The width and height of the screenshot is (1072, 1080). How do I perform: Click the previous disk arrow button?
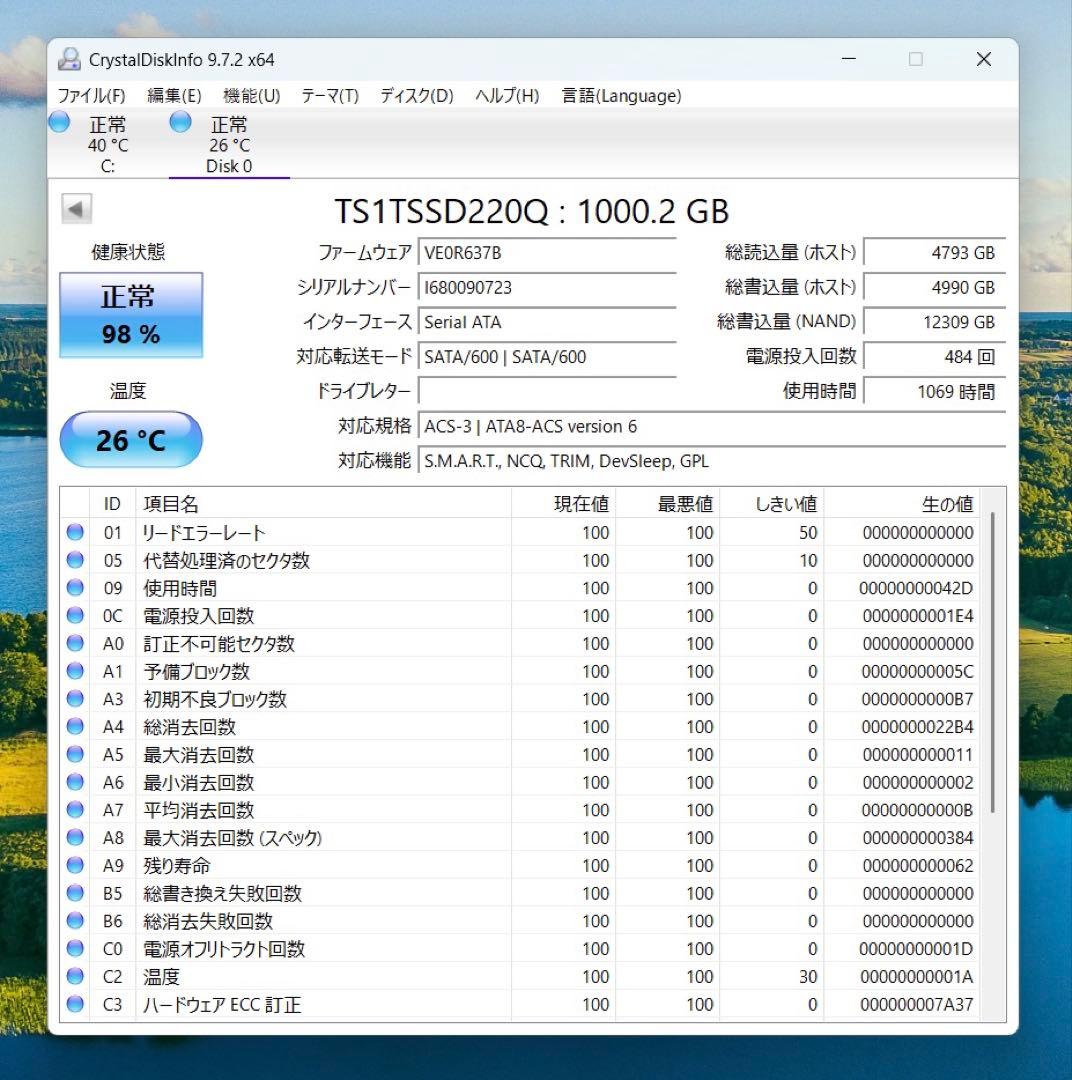tap(76, 208)
